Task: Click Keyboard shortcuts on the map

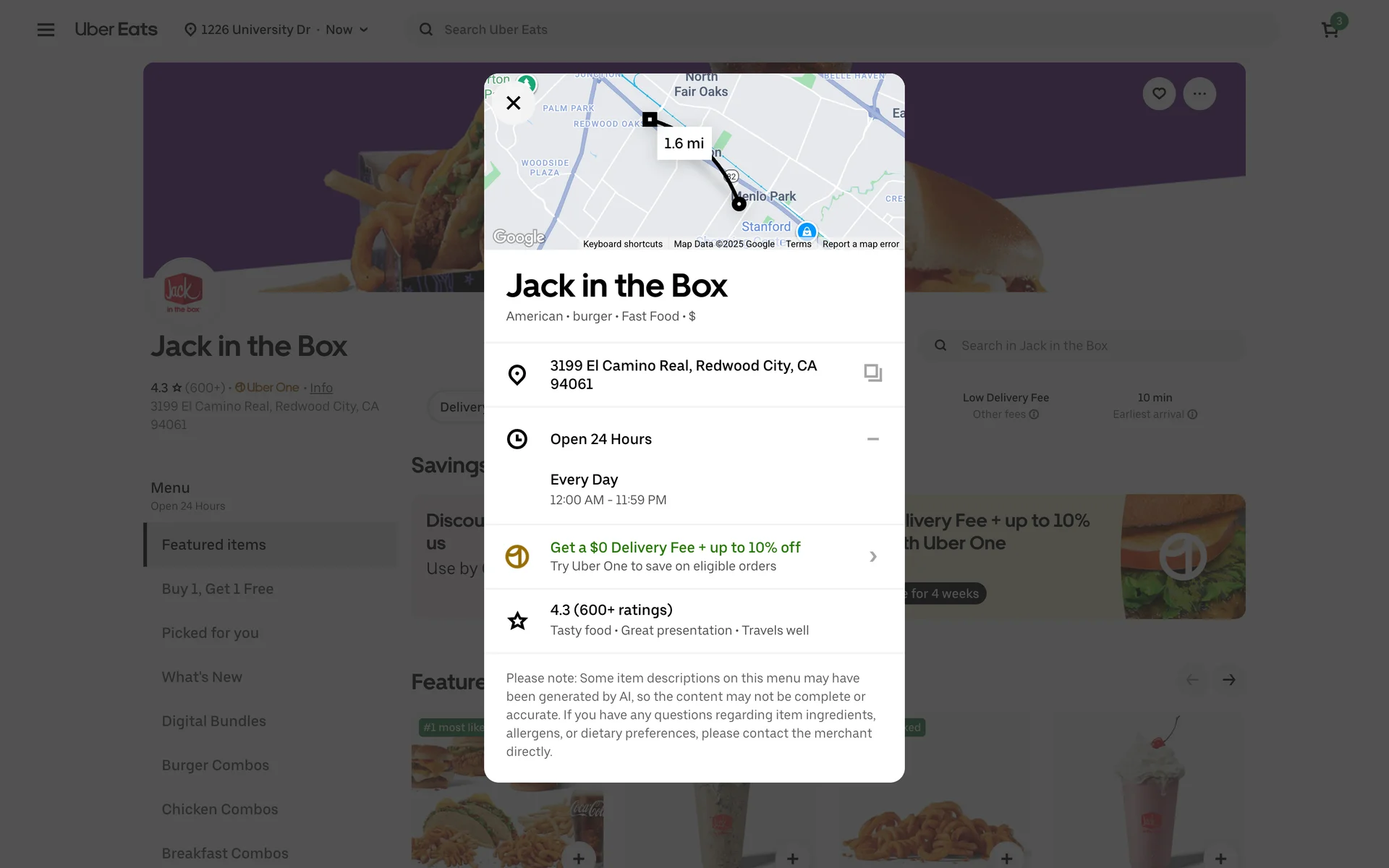Action: [623, 244]
